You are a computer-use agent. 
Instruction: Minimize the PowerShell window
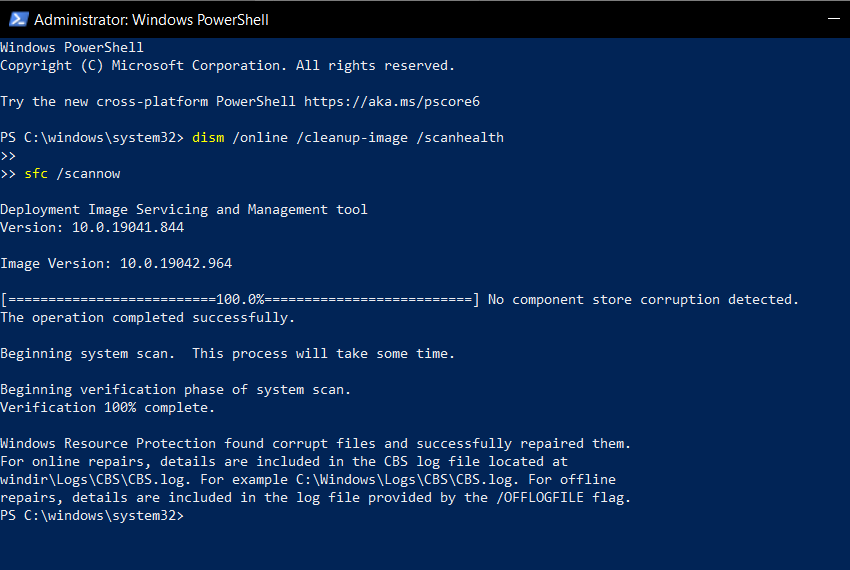[833, 19]
